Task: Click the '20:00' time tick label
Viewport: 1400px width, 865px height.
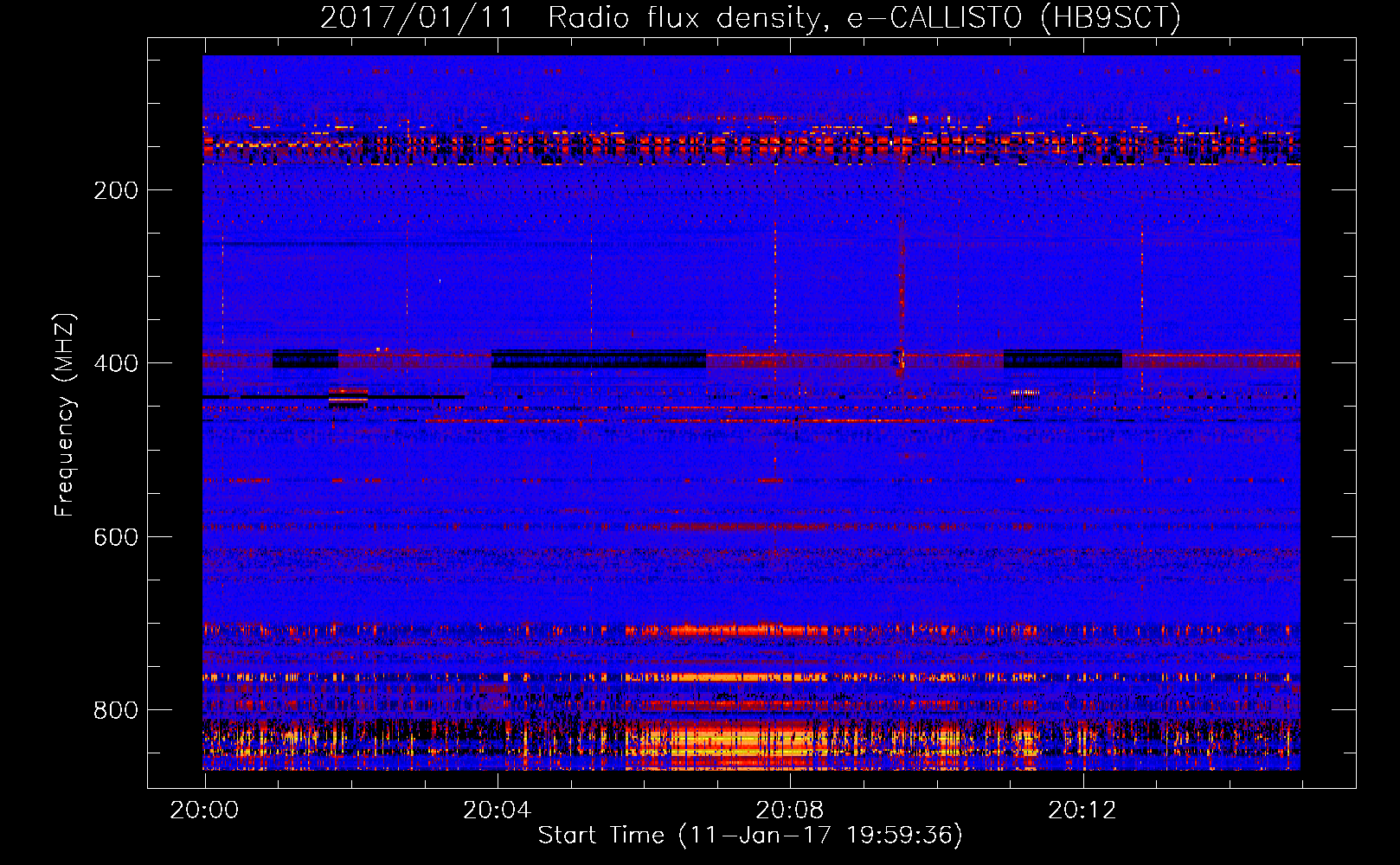Action: click(x=204, y=811)
